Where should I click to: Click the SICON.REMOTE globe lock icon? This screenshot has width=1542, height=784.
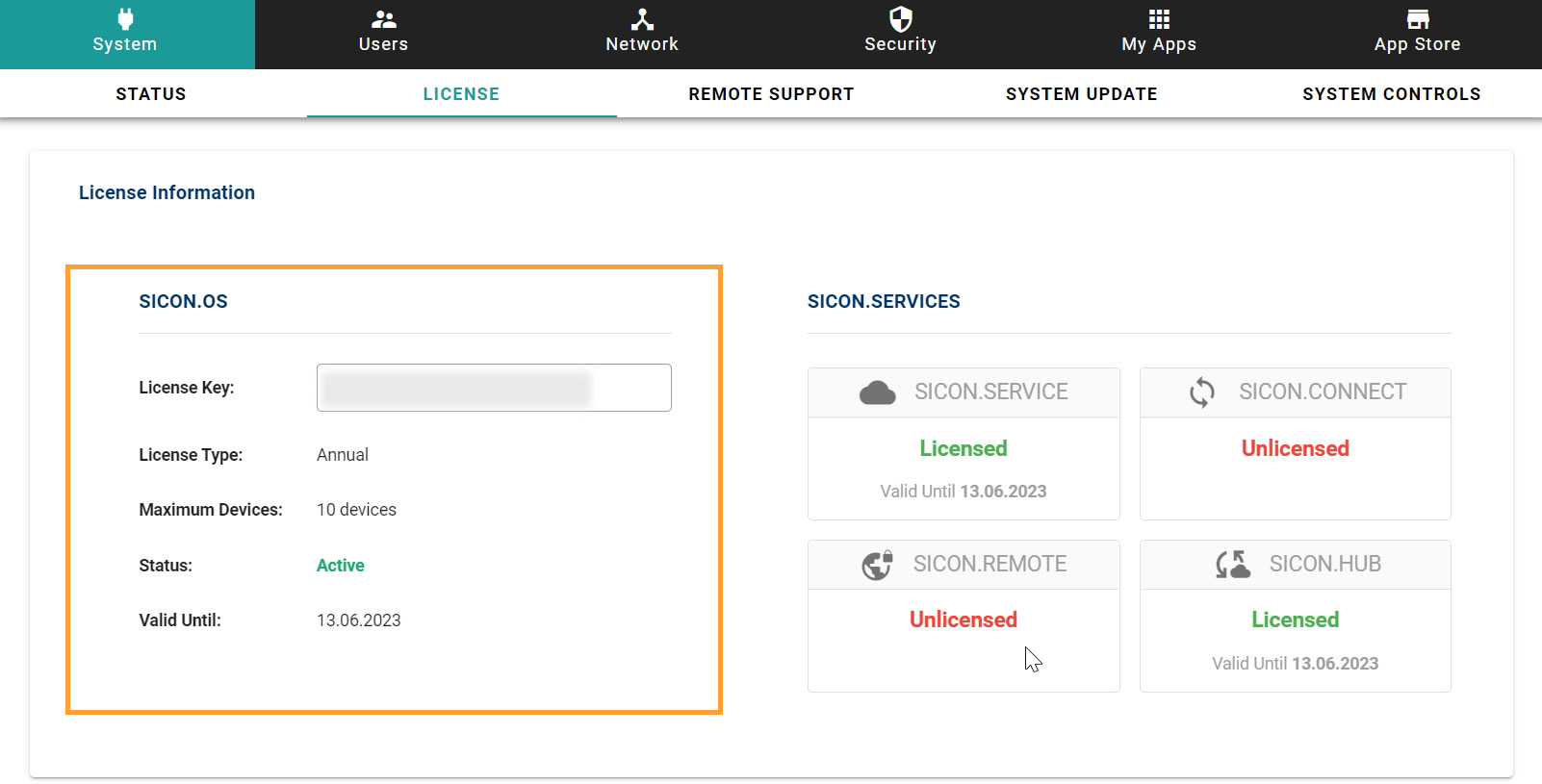pos(877,565)
